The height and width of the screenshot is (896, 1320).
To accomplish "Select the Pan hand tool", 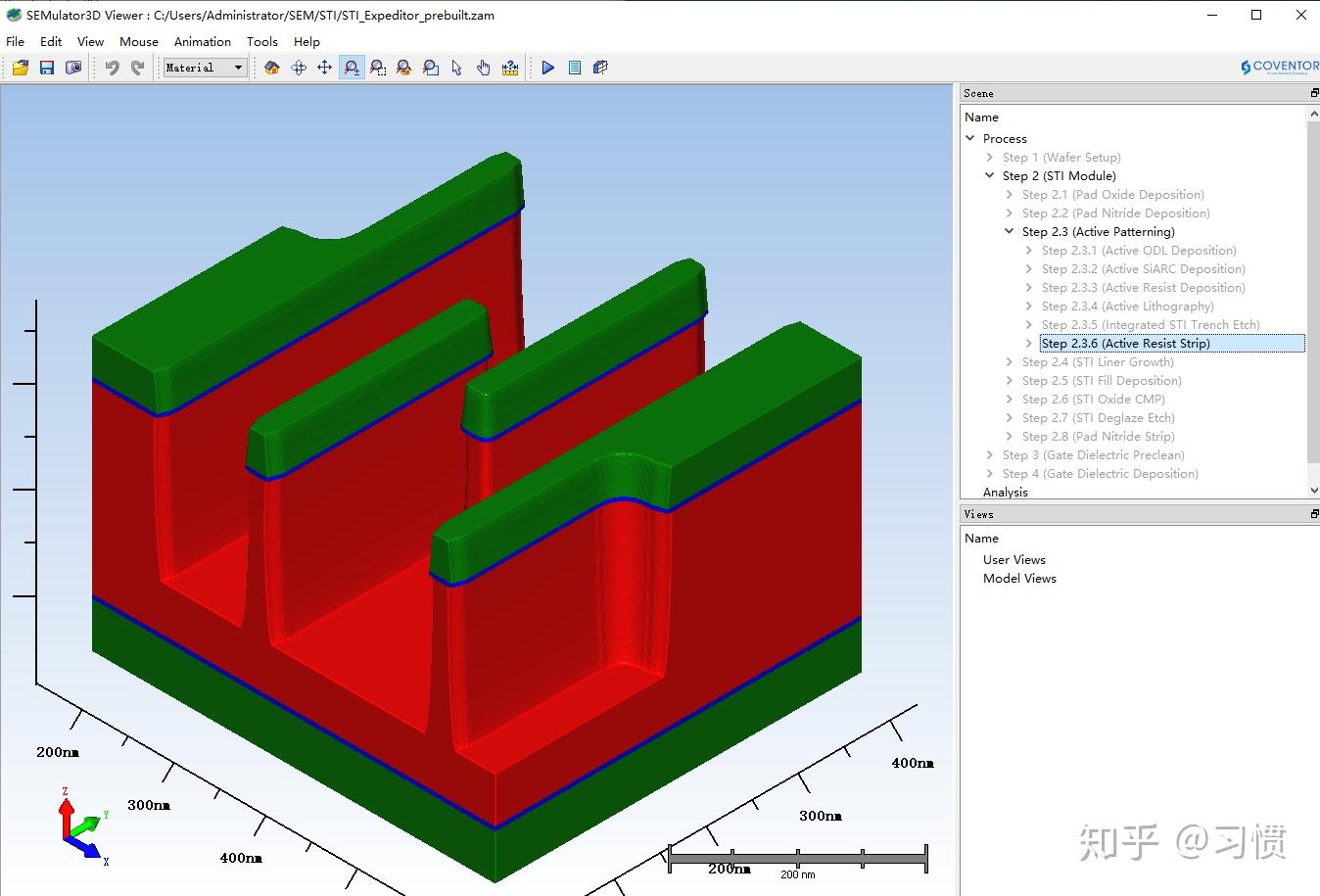I will [x=483, y=67].
